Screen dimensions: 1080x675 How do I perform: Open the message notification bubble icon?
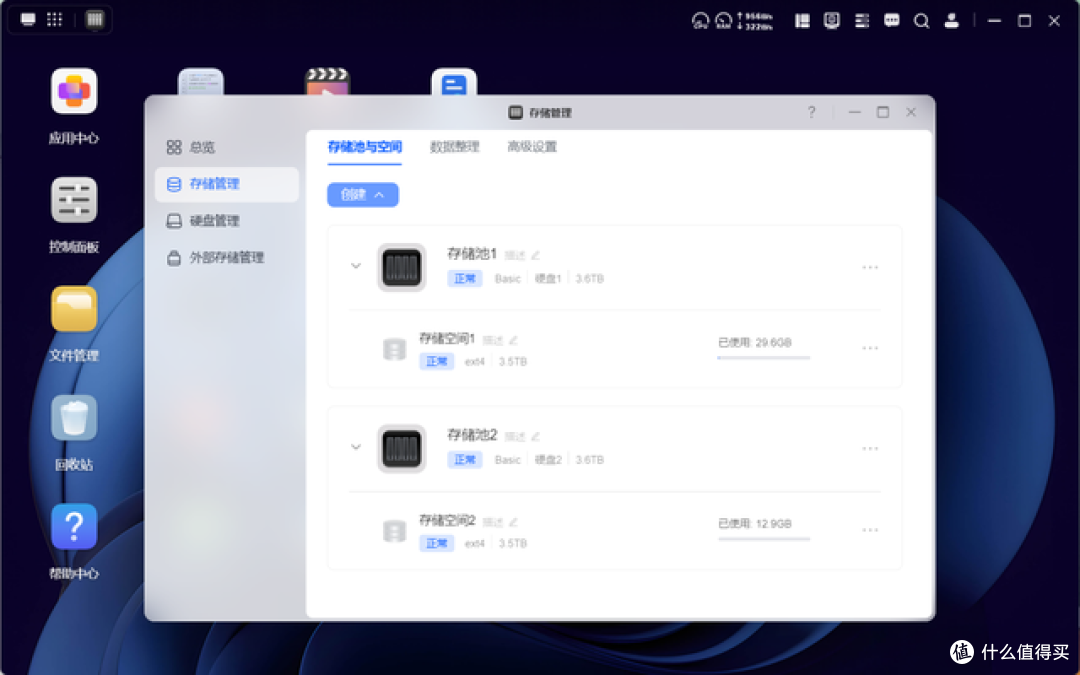(x=891, y=21)
